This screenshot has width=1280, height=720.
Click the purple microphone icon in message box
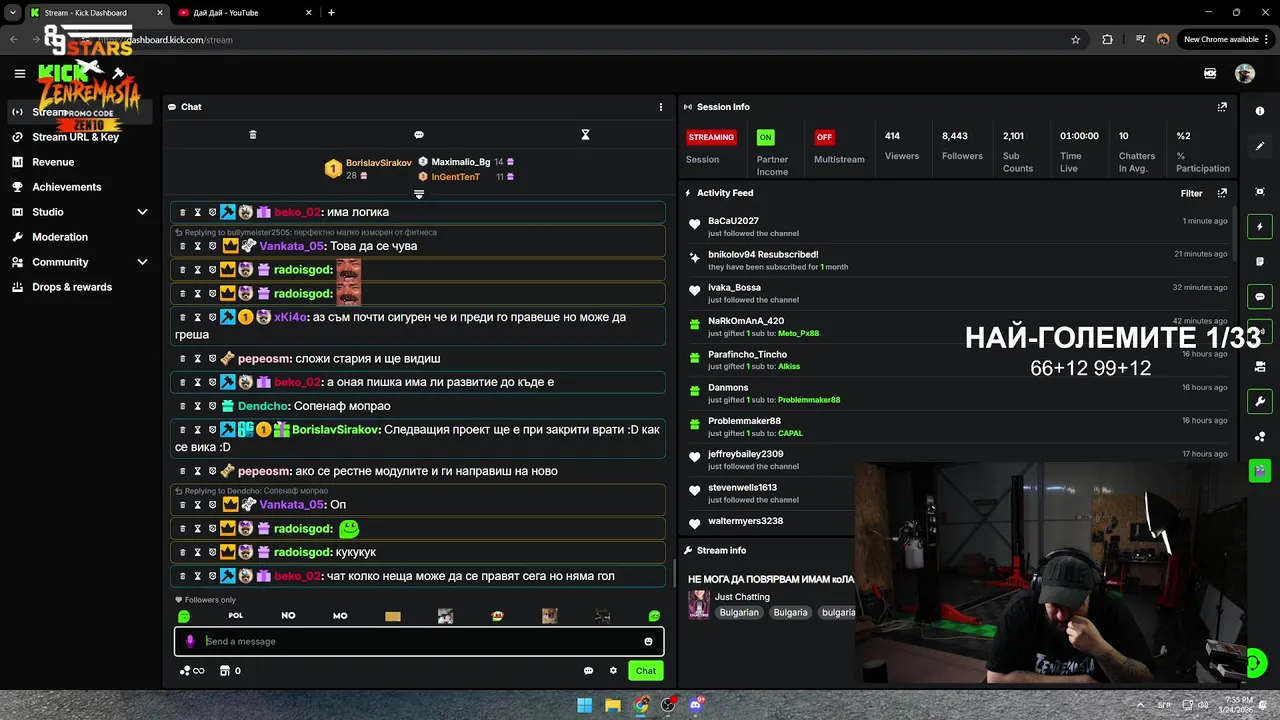click(190, 641)
